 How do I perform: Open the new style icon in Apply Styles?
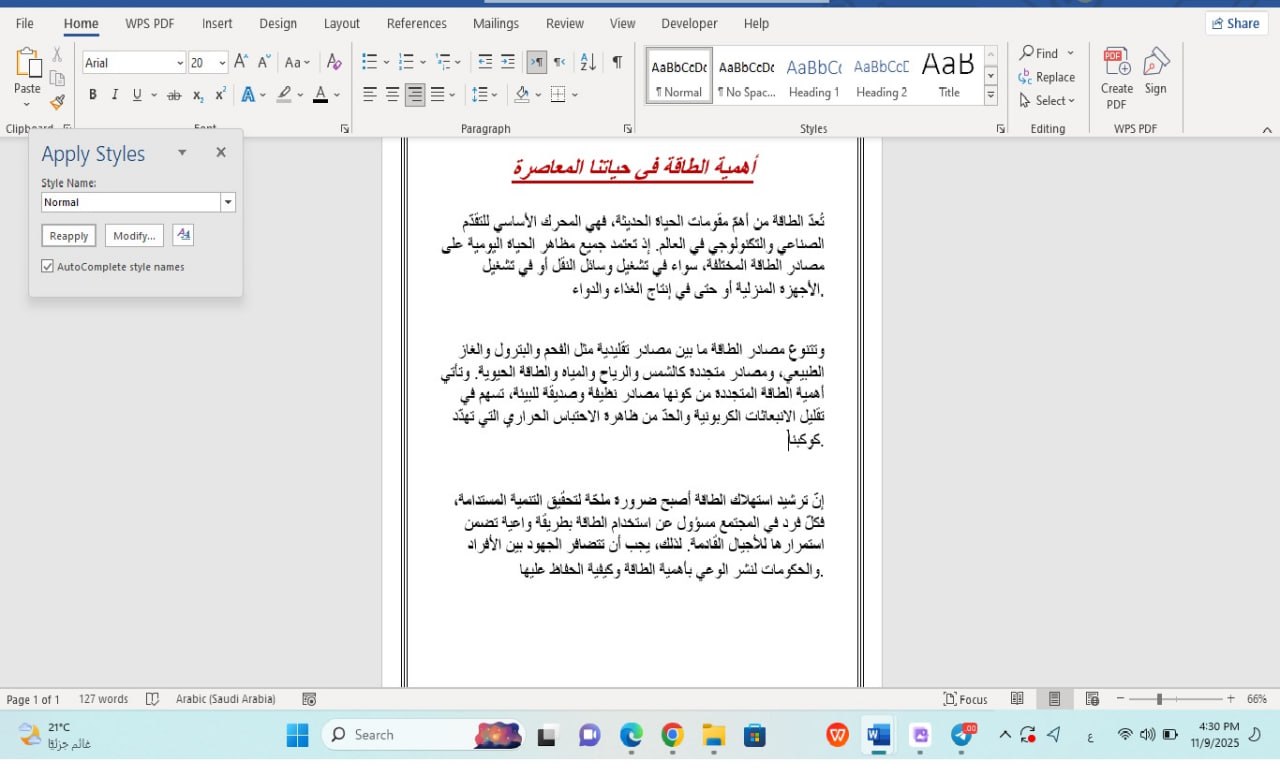[x=183, y=235]
